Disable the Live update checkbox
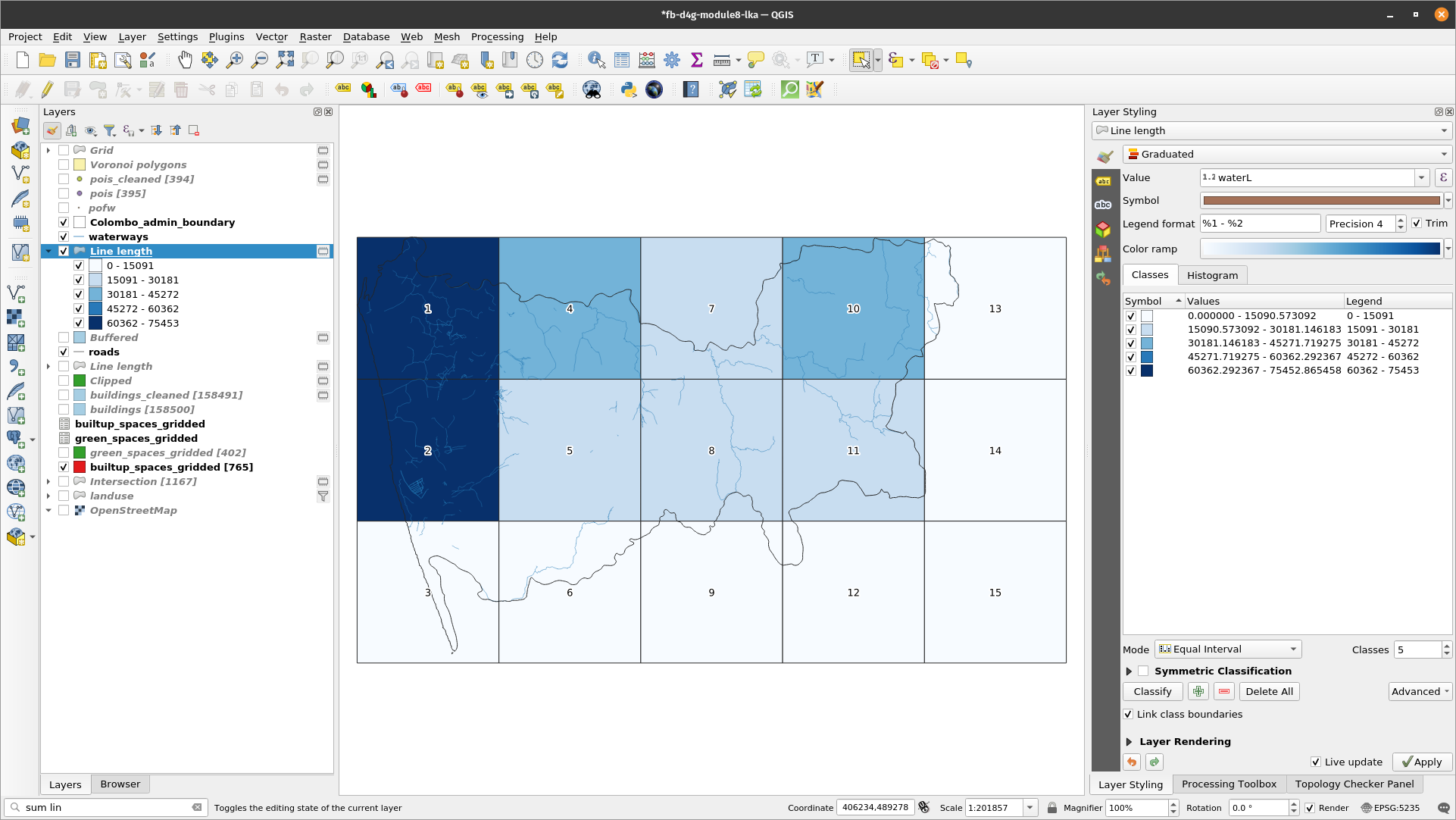 [1316, 762]
